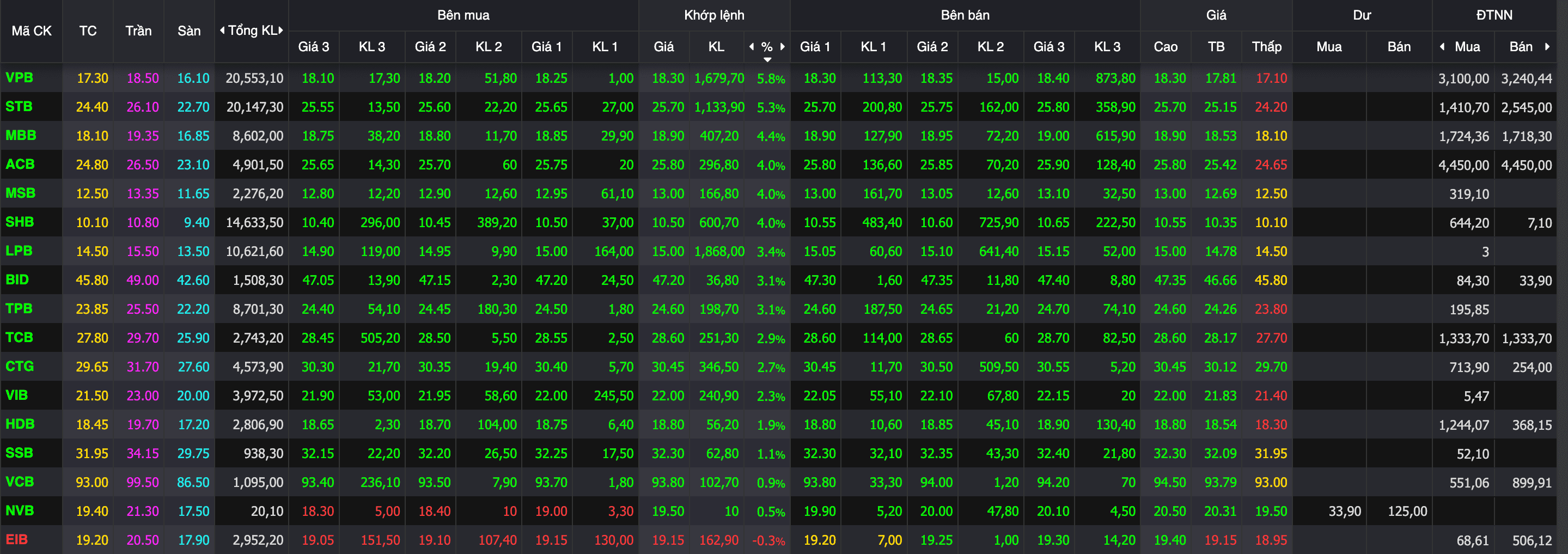Click the Cao price column header
This screenshot has width=1568, height=554.
[1165, 47]
